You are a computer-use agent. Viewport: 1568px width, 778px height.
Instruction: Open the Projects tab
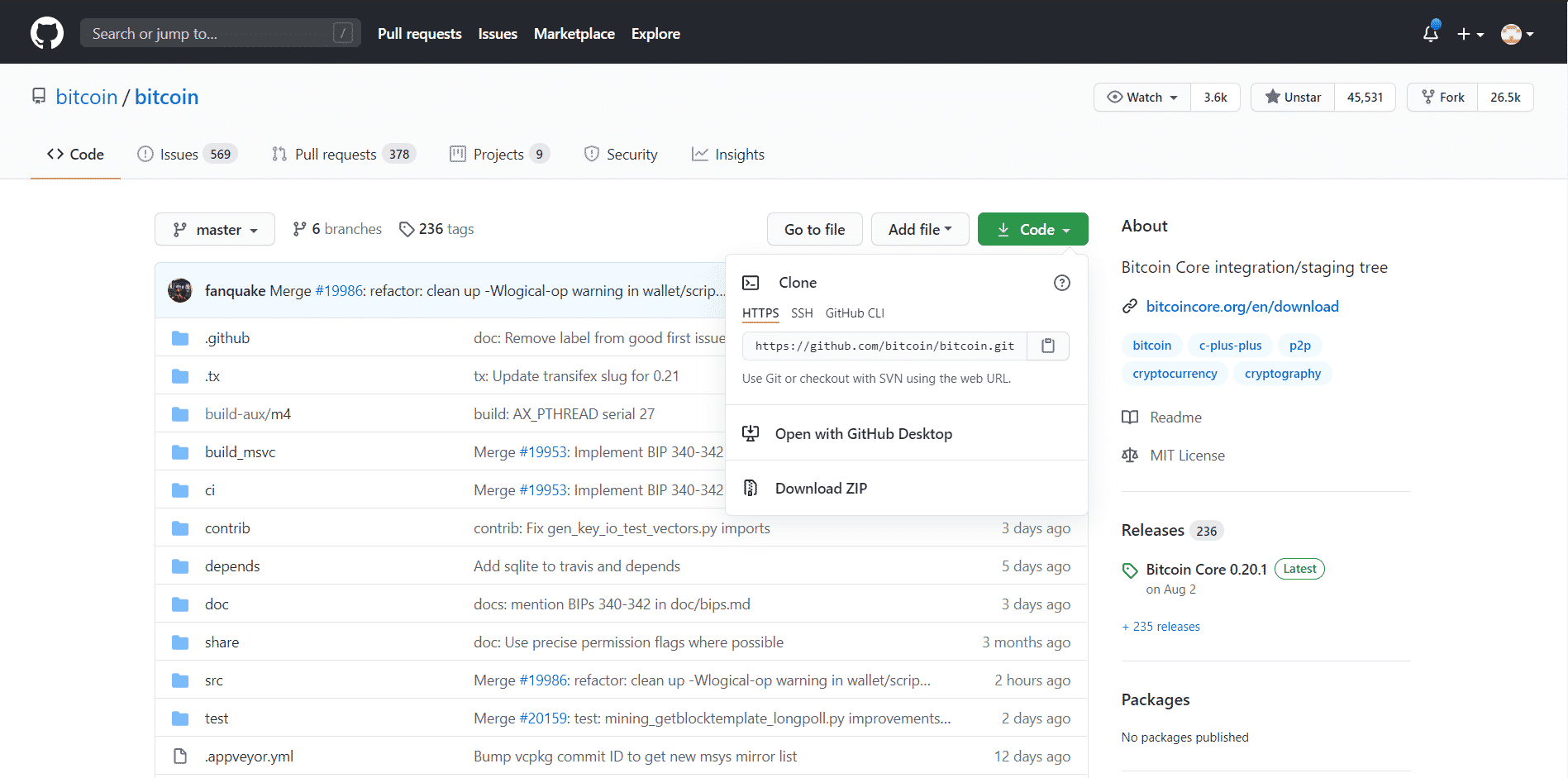[x=499, y=155]
